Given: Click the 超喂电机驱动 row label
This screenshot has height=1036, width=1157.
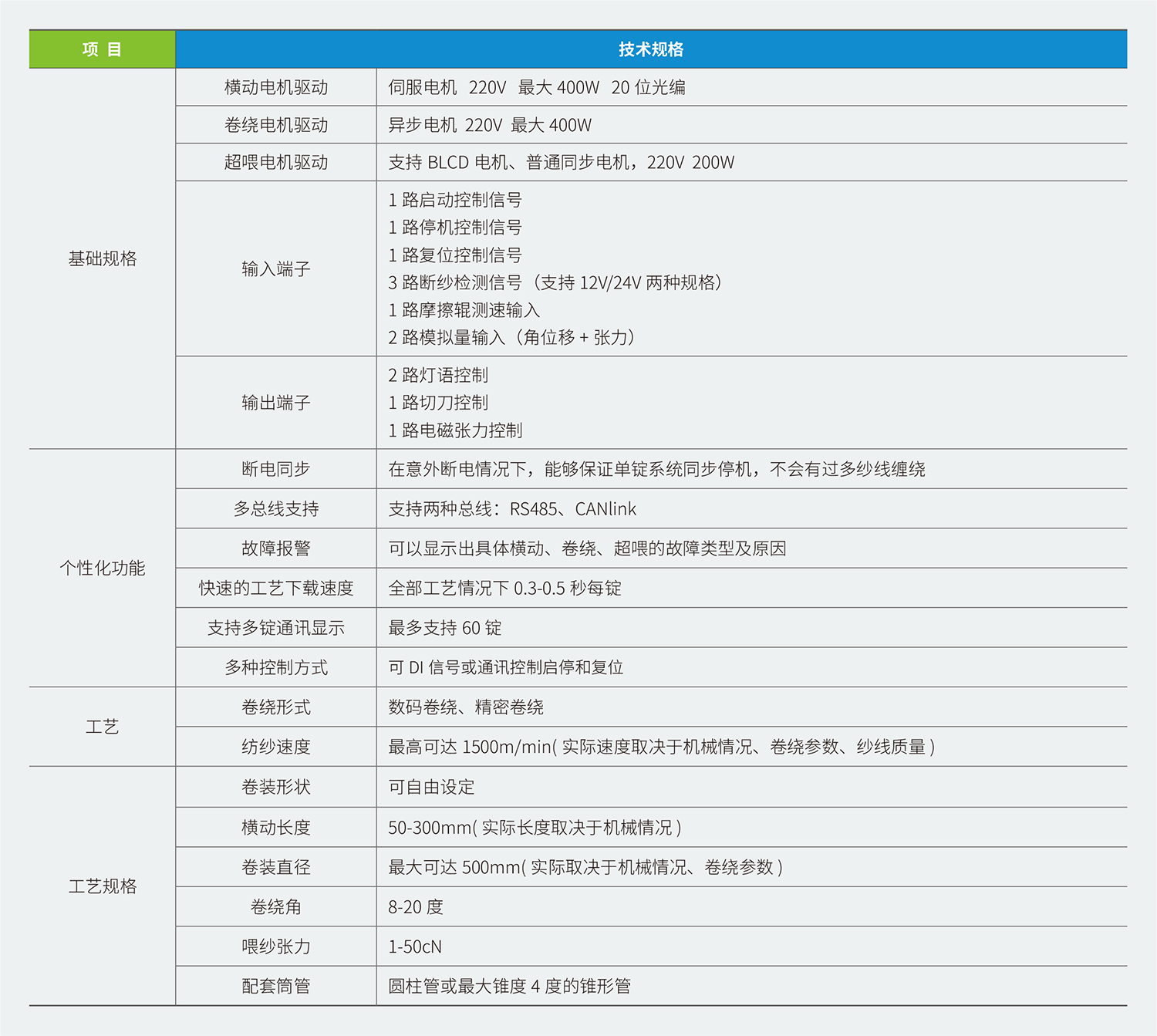Looking at the screenshot, I should 275,162.
